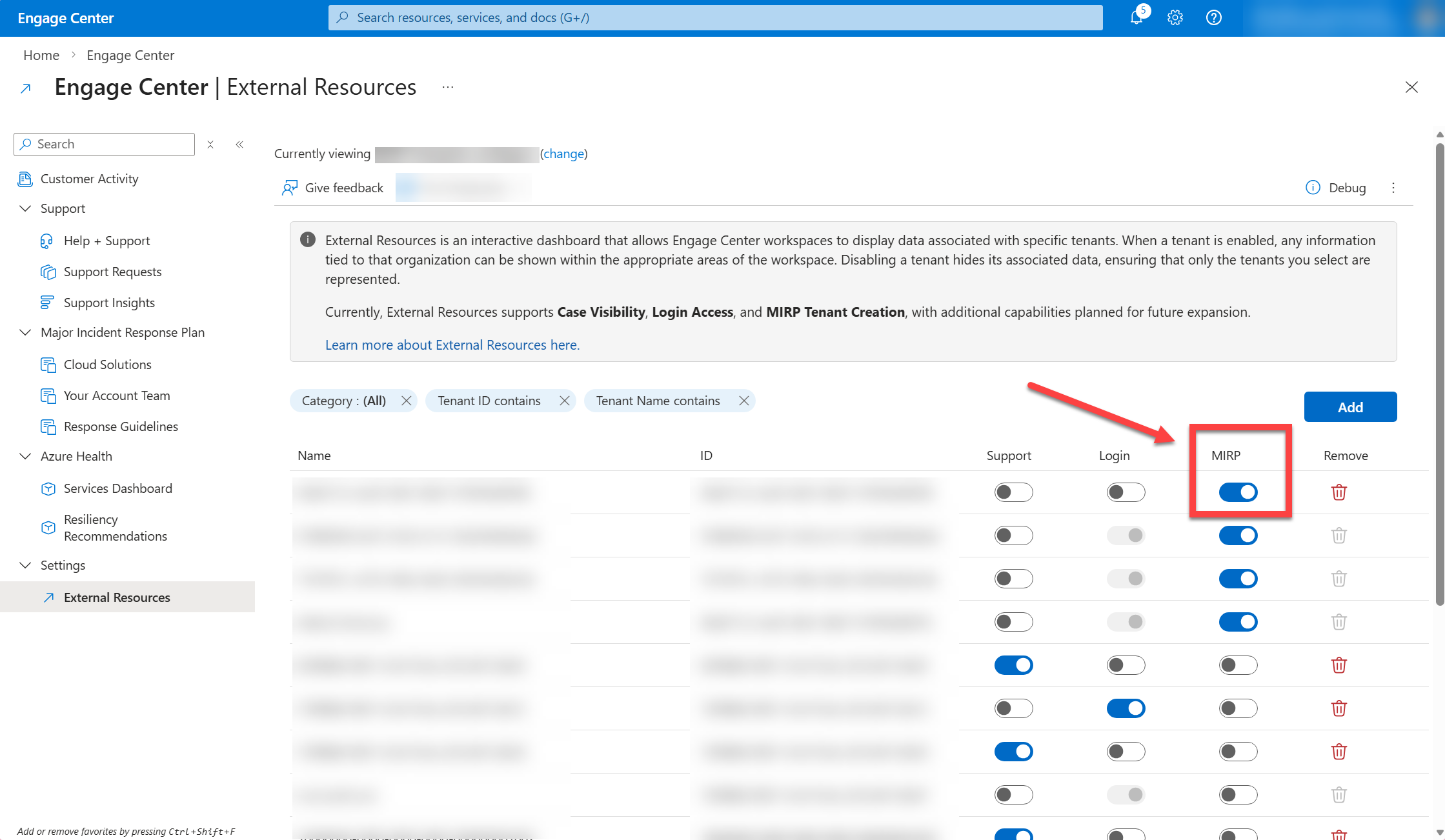This screenshot has height=840, width=1445.
Task: Click the red trash icon in fifth tenant row
Action: pyautogui.click(x=1339, y=665)
